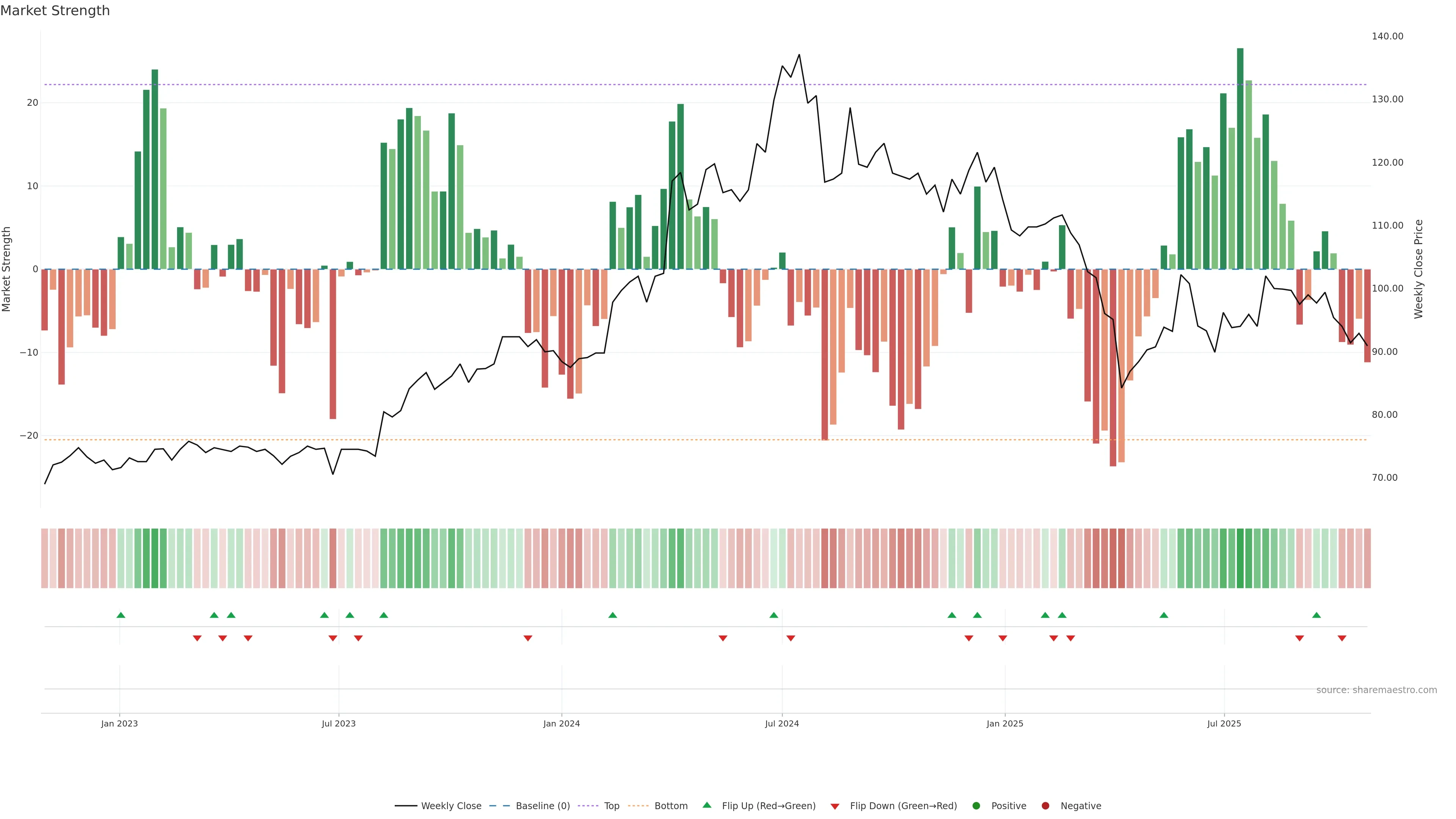Click the Flip Down triangle just before Jan 2024
The image size is (1456, 819).
tap(528, 638)
